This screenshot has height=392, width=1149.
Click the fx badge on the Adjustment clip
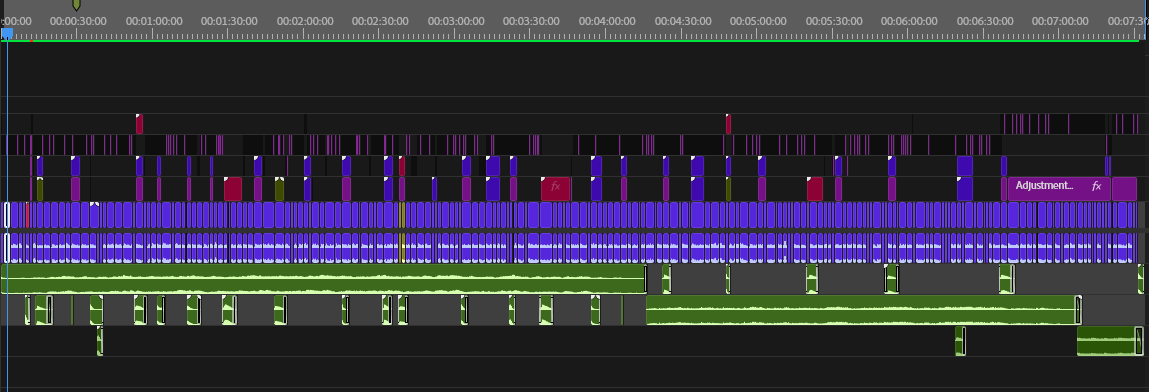click(x=1097, y=186)
